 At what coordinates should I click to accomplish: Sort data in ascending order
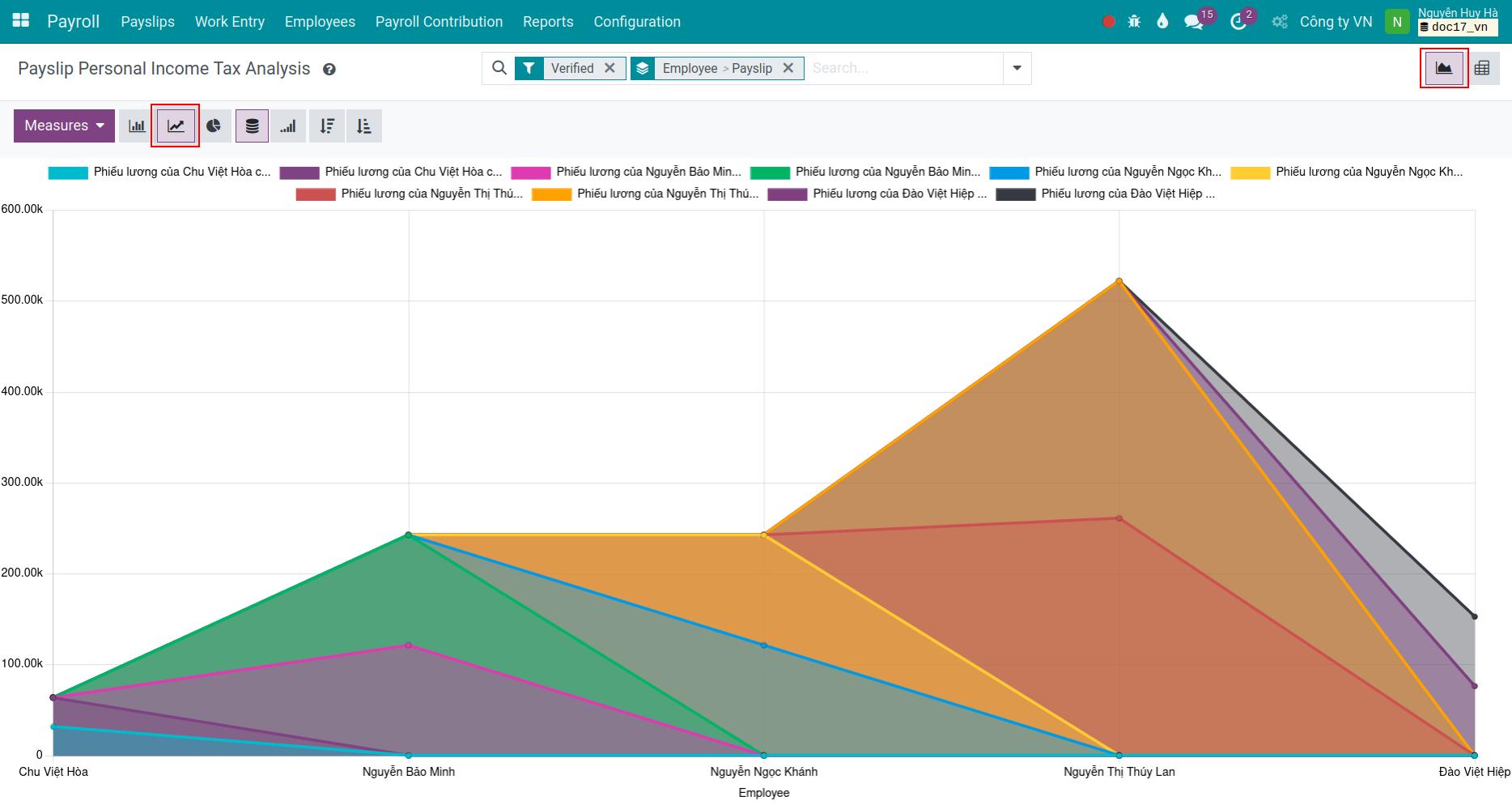[x=363, y=126]
